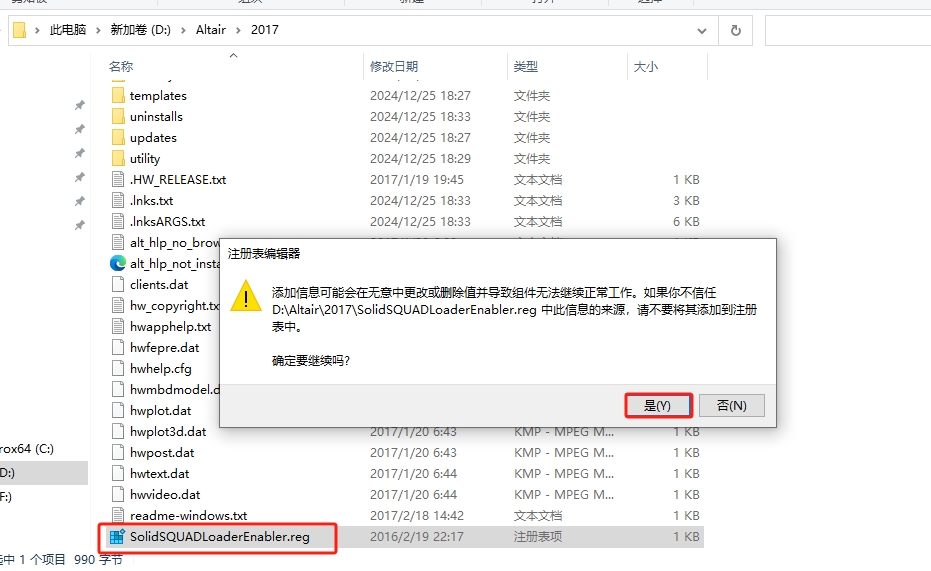Click the folder icon in address bar
Viewport: 931px width, 571px height.
pyautogui.click(x=20, y=30)
